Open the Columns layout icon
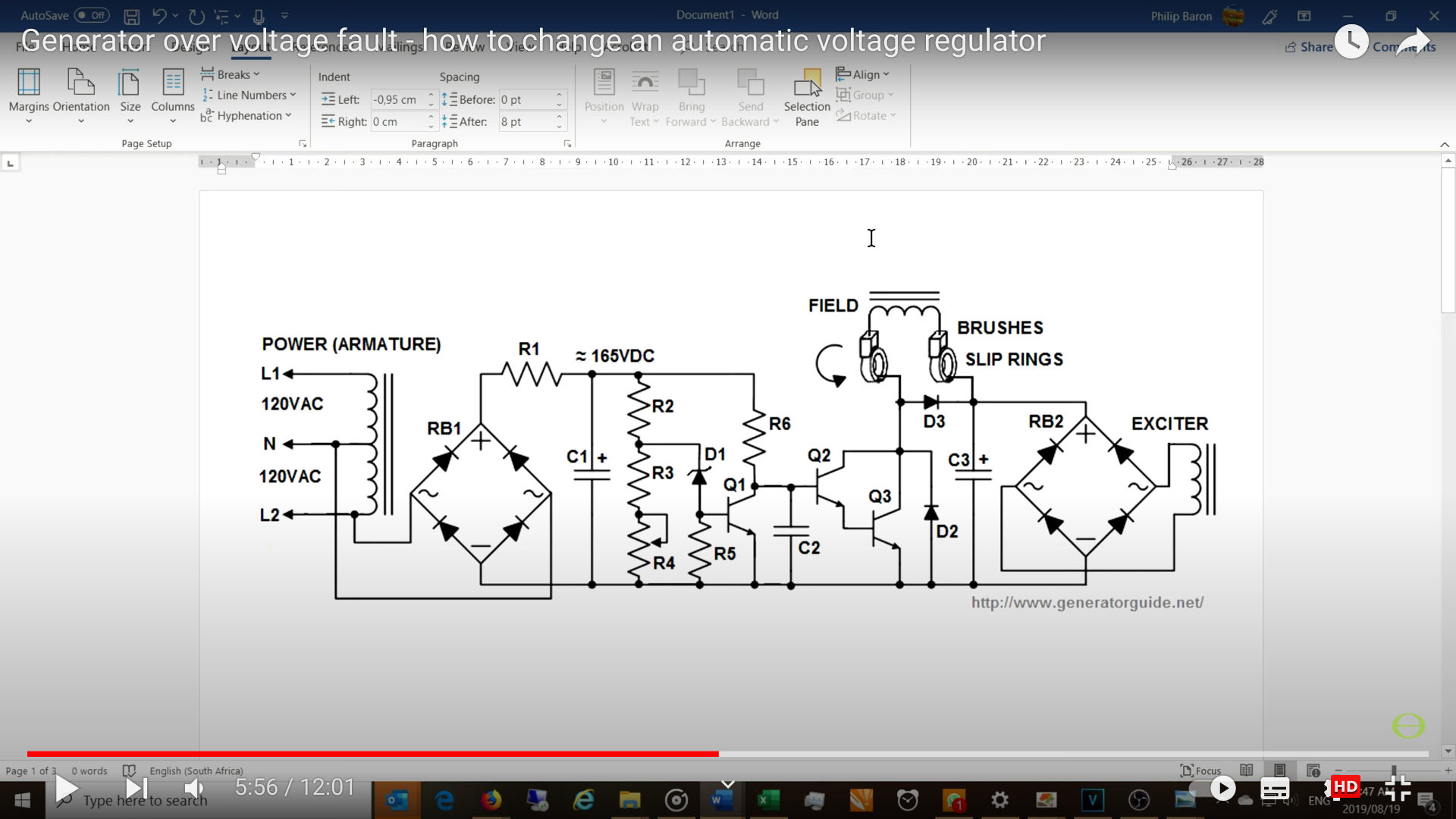Image resolution: width=1456 pixels, height=819 pixels. tap(173, 83)
